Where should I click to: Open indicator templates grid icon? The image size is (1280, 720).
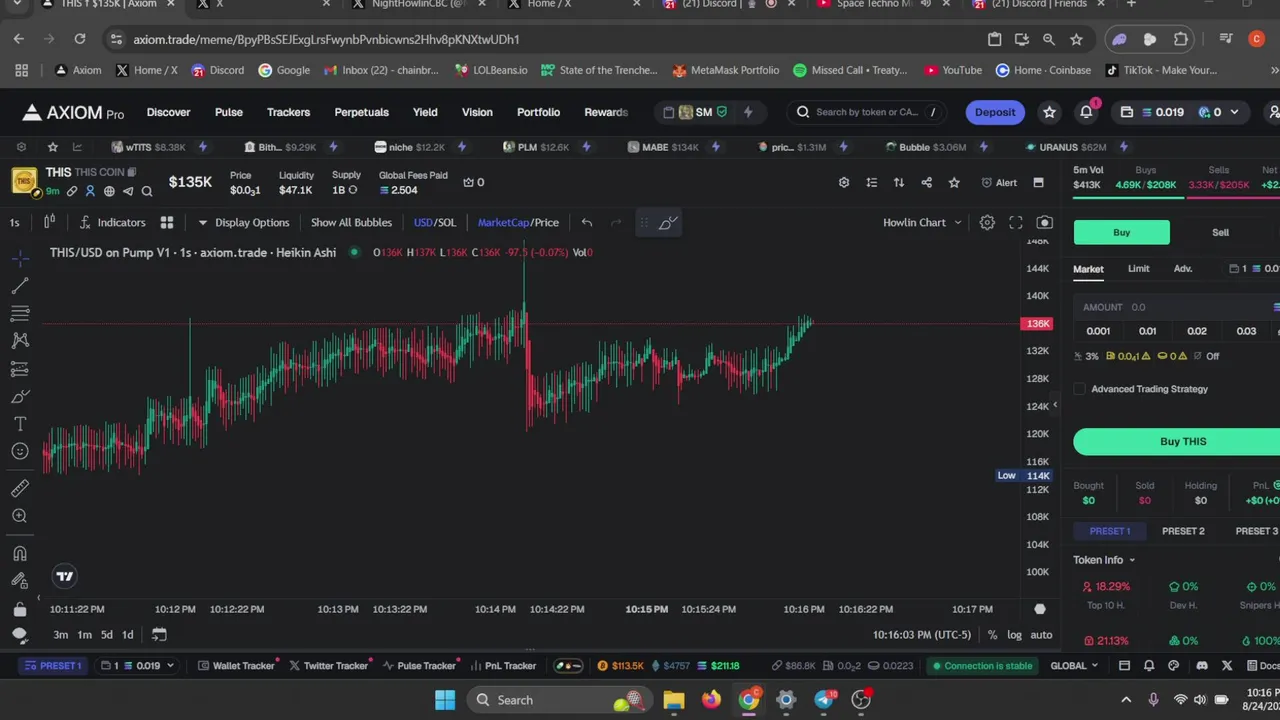coord(167,222)
